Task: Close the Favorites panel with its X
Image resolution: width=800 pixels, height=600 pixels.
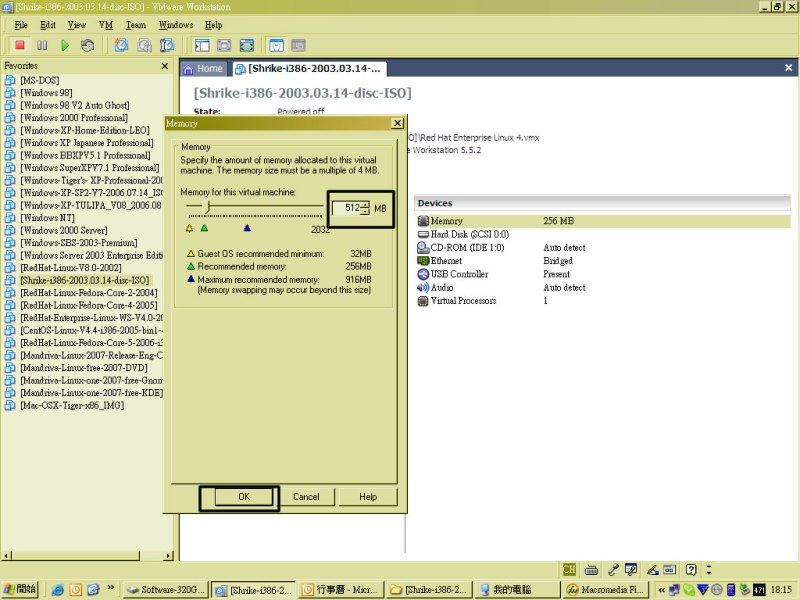Action: coord(165,66)
